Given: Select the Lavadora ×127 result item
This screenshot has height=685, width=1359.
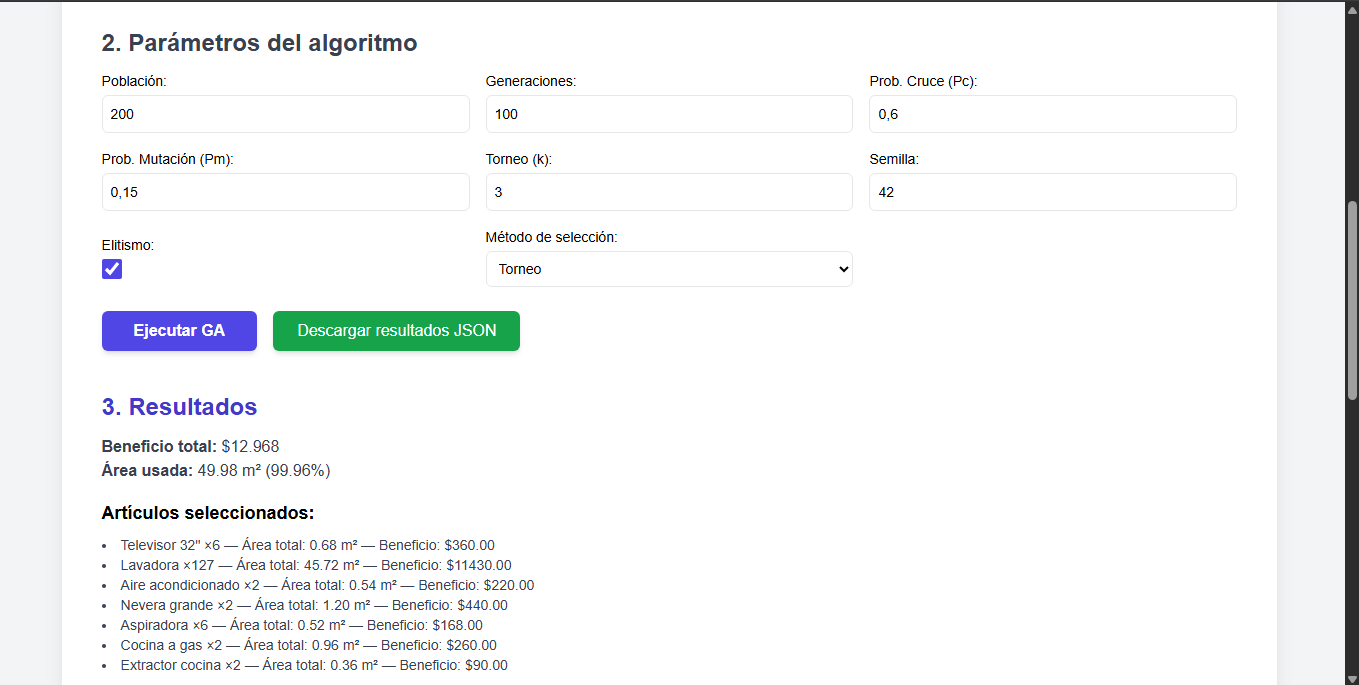Looking at the screenshot, I should pyautogui.click(x=314, y=565).
